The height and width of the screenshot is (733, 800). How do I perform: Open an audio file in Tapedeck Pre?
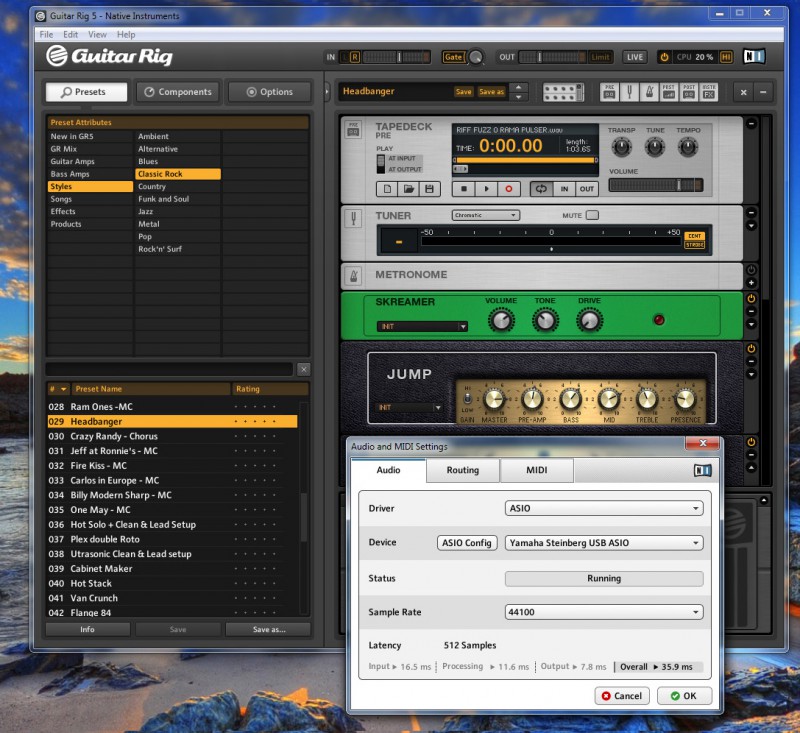click(x=408, y=189)
